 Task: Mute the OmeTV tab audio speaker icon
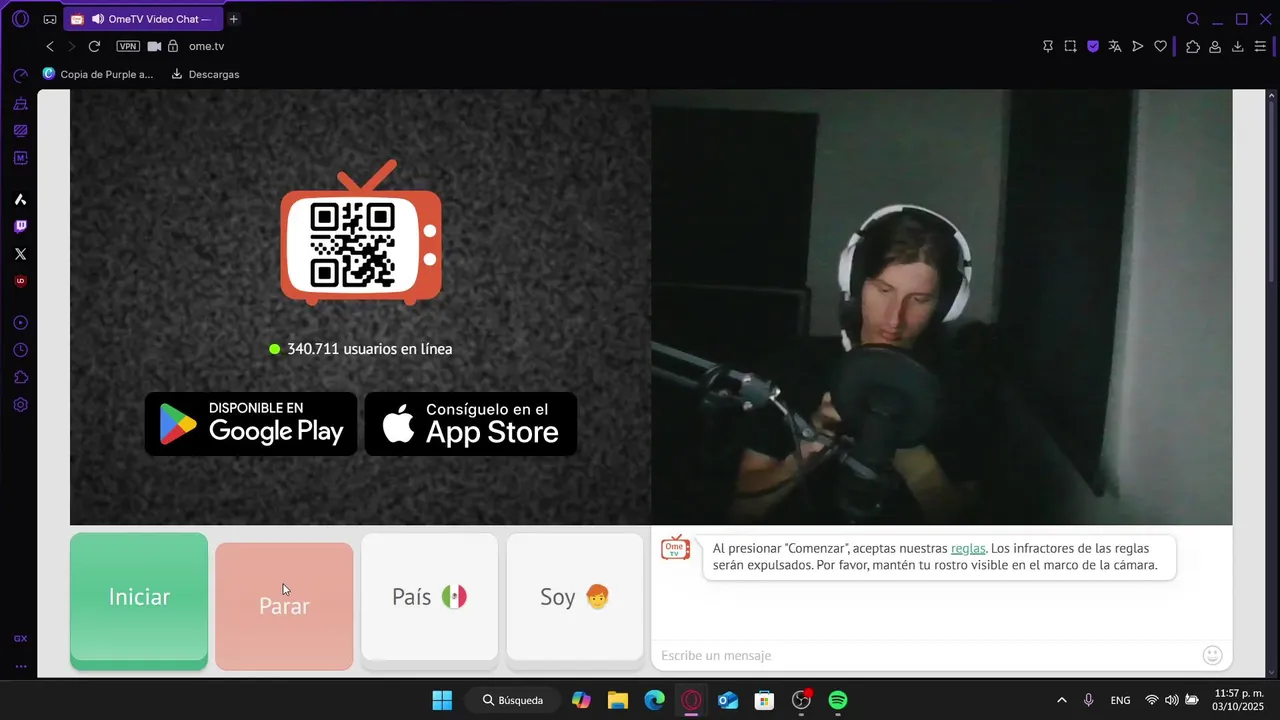[97, 19]
